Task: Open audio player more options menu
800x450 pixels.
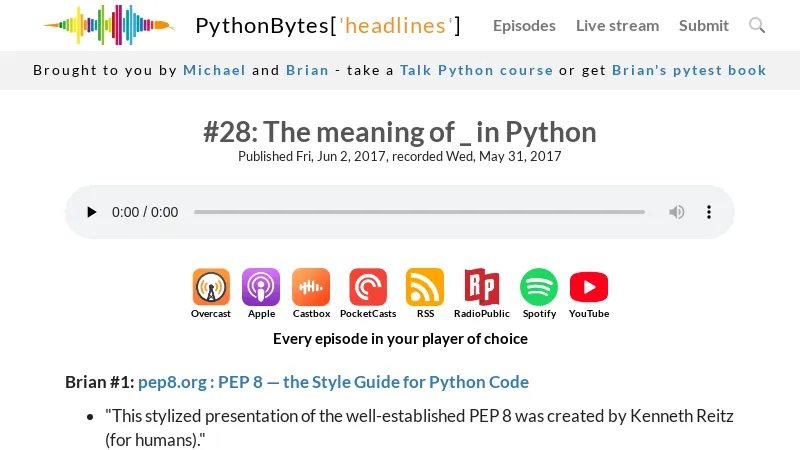Action: [709, 212]
